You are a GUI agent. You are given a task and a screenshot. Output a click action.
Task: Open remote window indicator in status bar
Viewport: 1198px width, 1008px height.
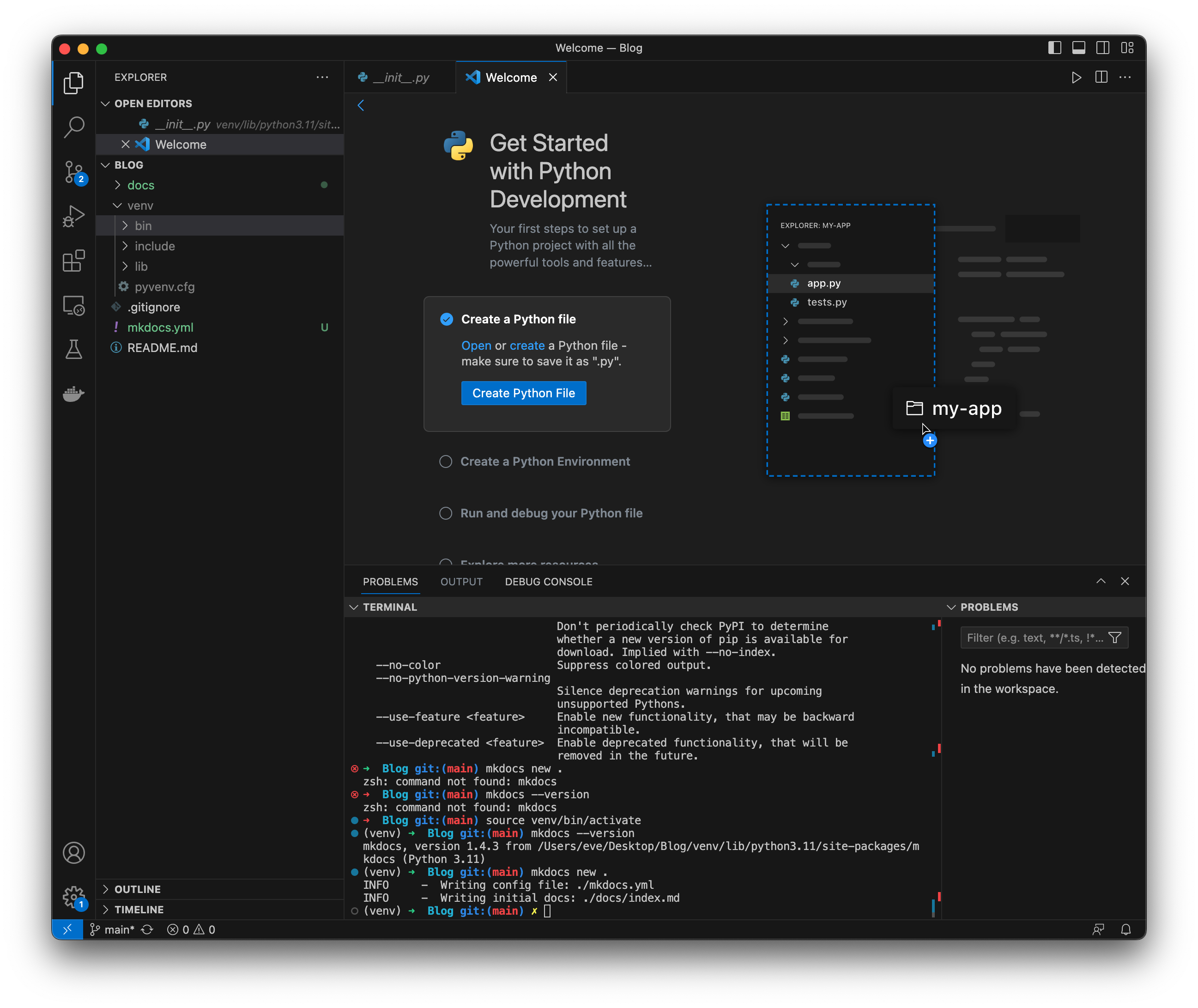tap(67, 930)
